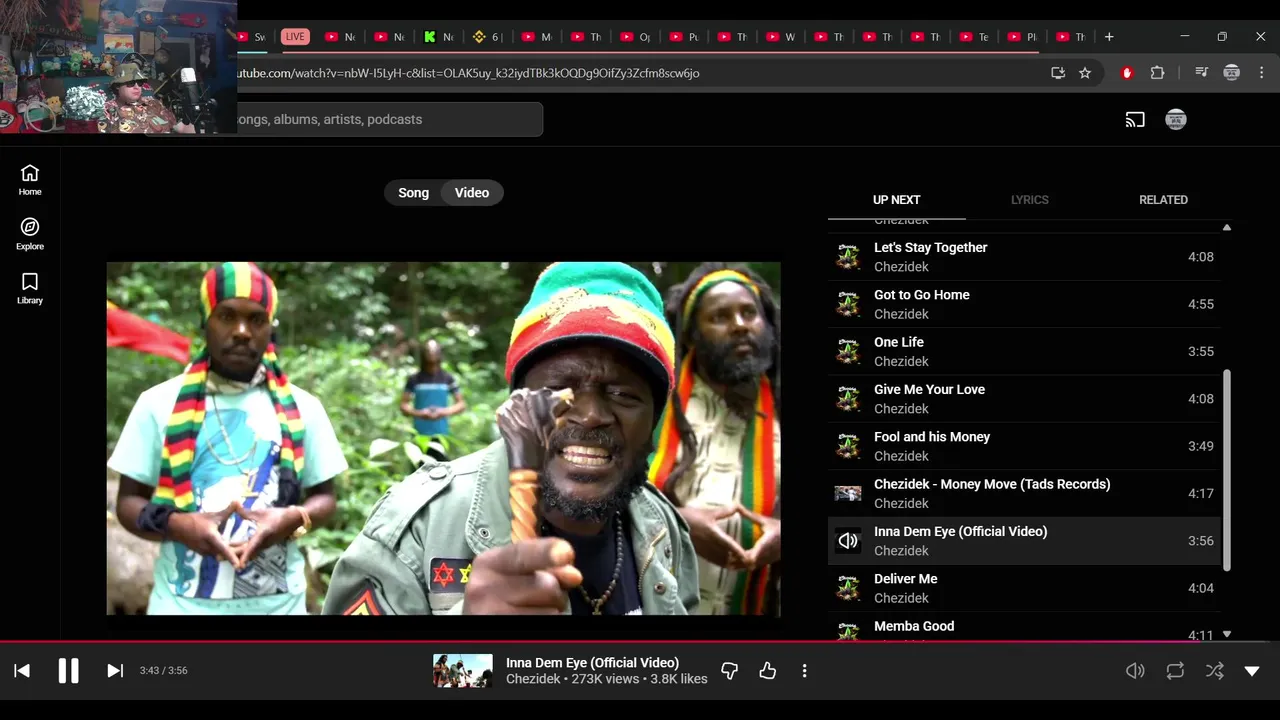Open the browser profile avatar
This screenshot has width=1280, height=720.
(1232, 73)
